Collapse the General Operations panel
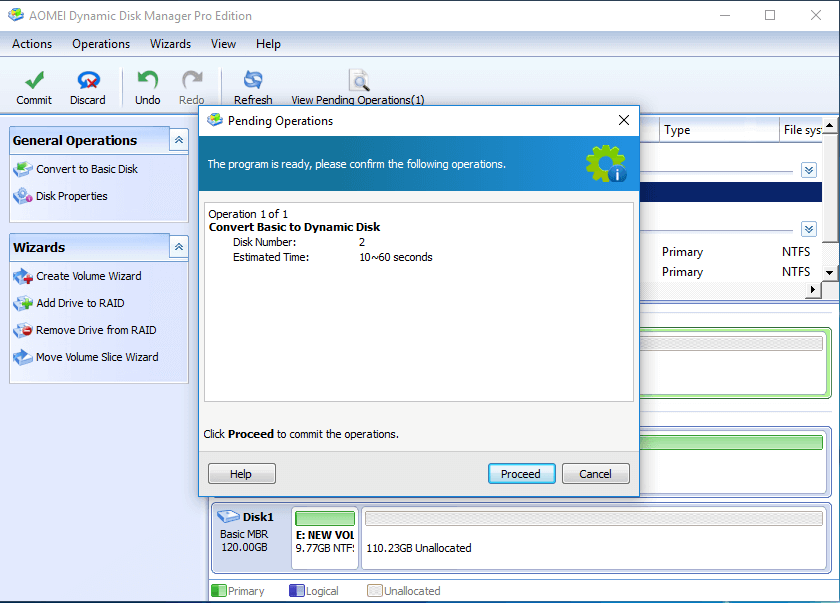Image resolution: width=840 pixels, height=603 pixels. pos(179,140)
